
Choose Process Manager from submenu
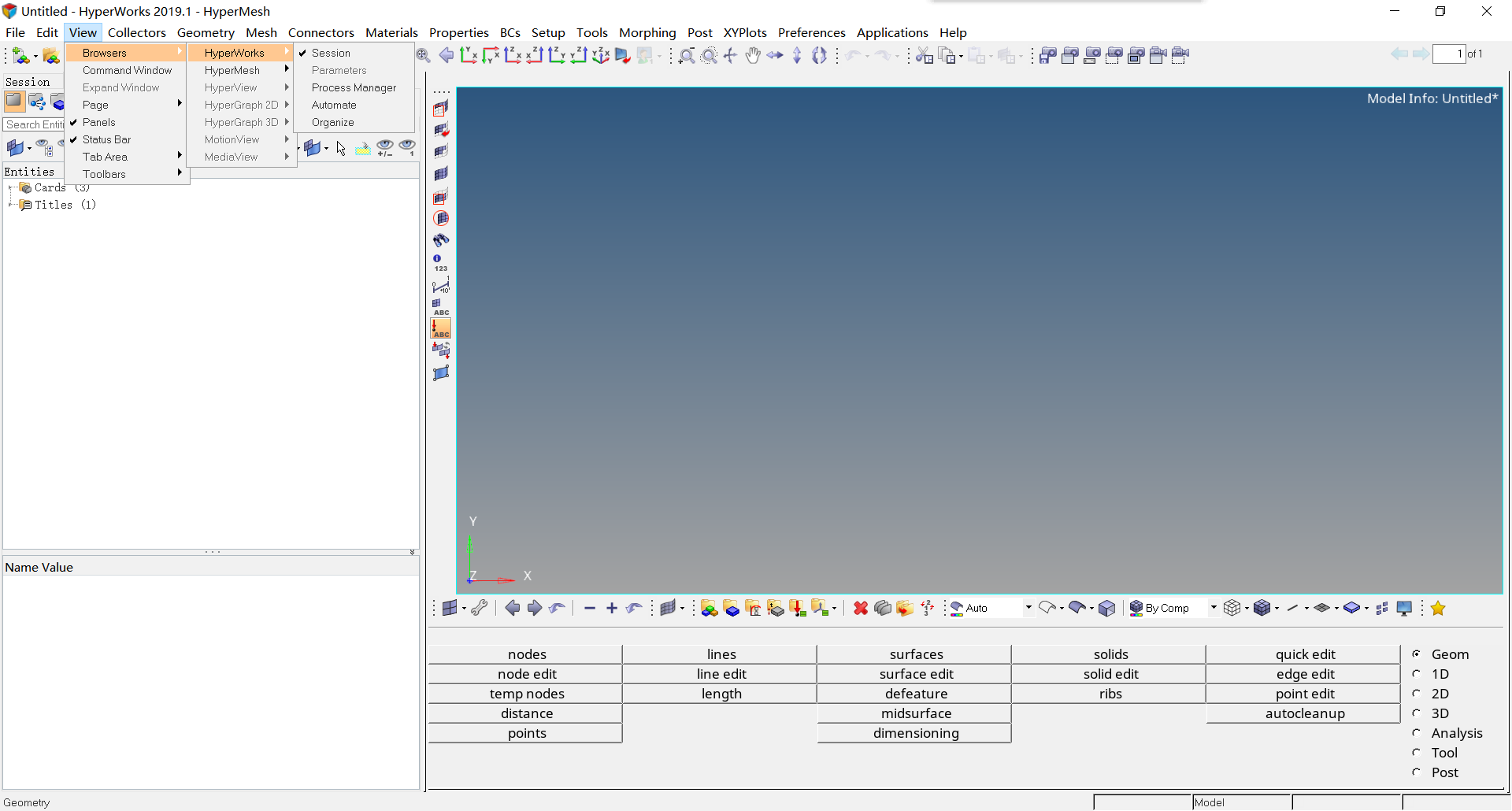point(354,87)
